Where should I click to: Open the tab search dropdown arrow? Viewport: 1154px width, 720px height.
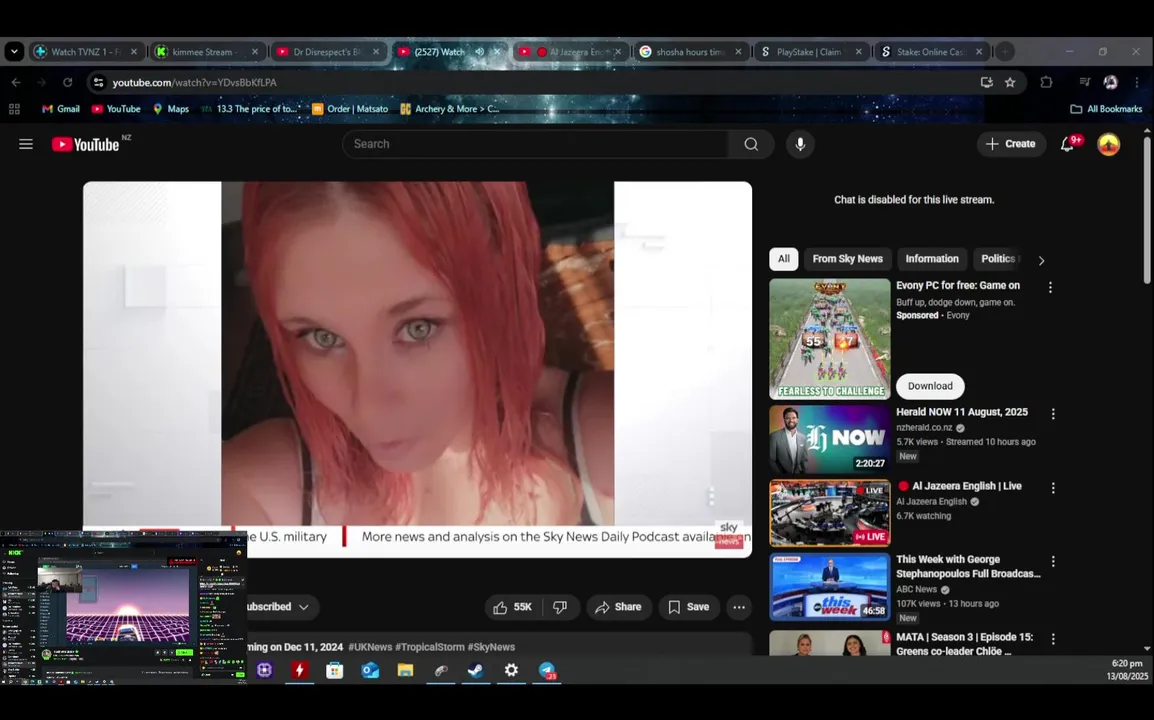coord(14,52)
